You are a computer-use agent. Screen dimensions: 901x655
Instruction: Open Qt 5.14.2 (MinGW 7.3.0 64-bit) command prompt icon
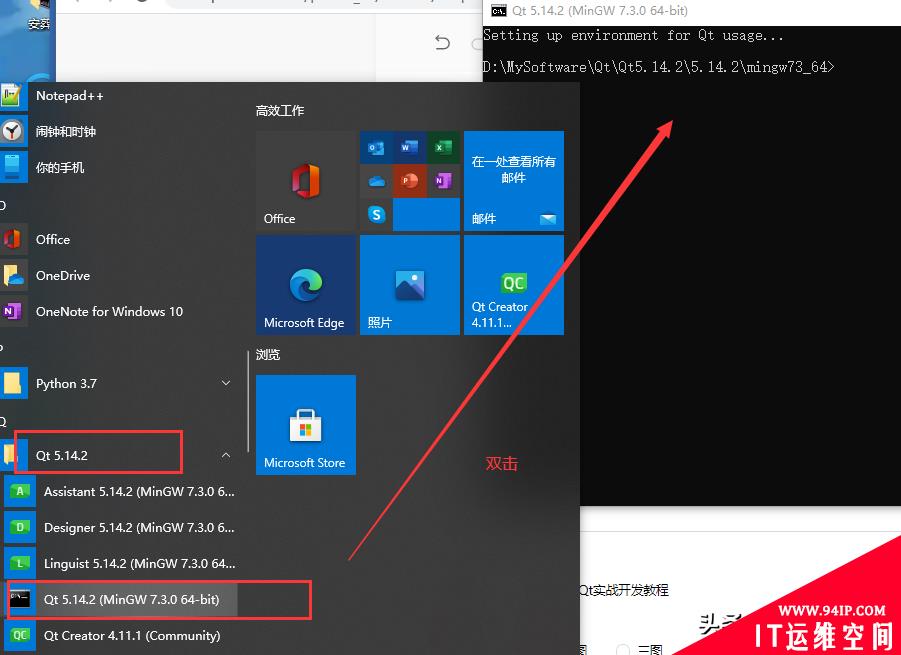[20, 599]
